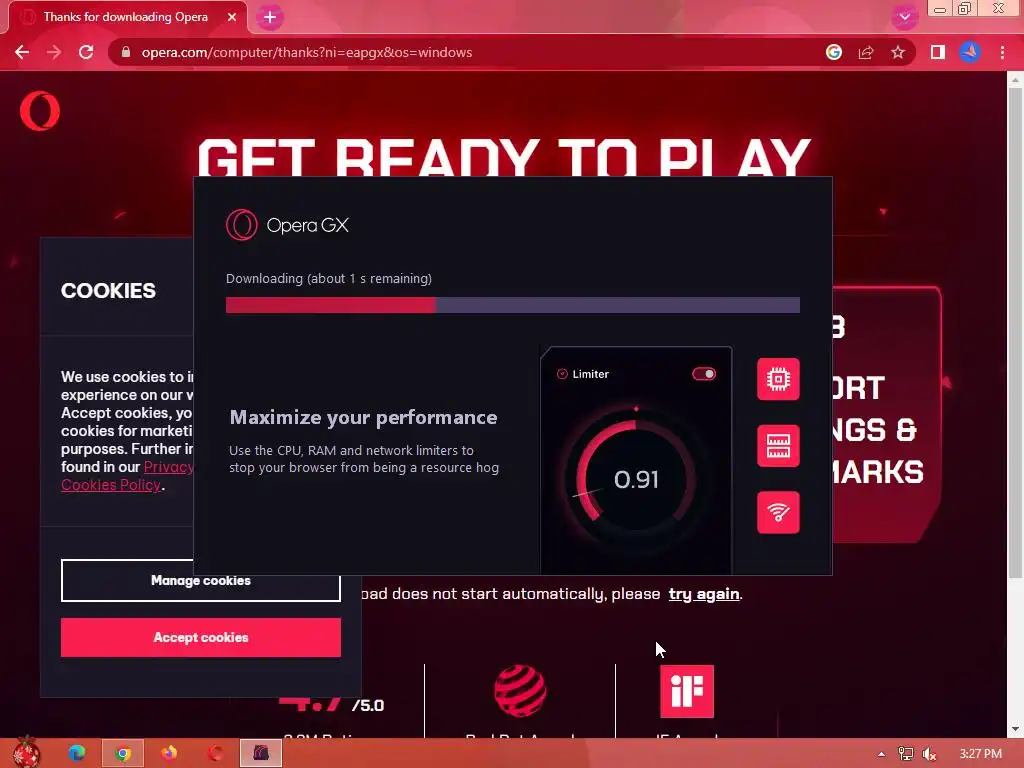Show hidden system tray icons

coord(882,754)
